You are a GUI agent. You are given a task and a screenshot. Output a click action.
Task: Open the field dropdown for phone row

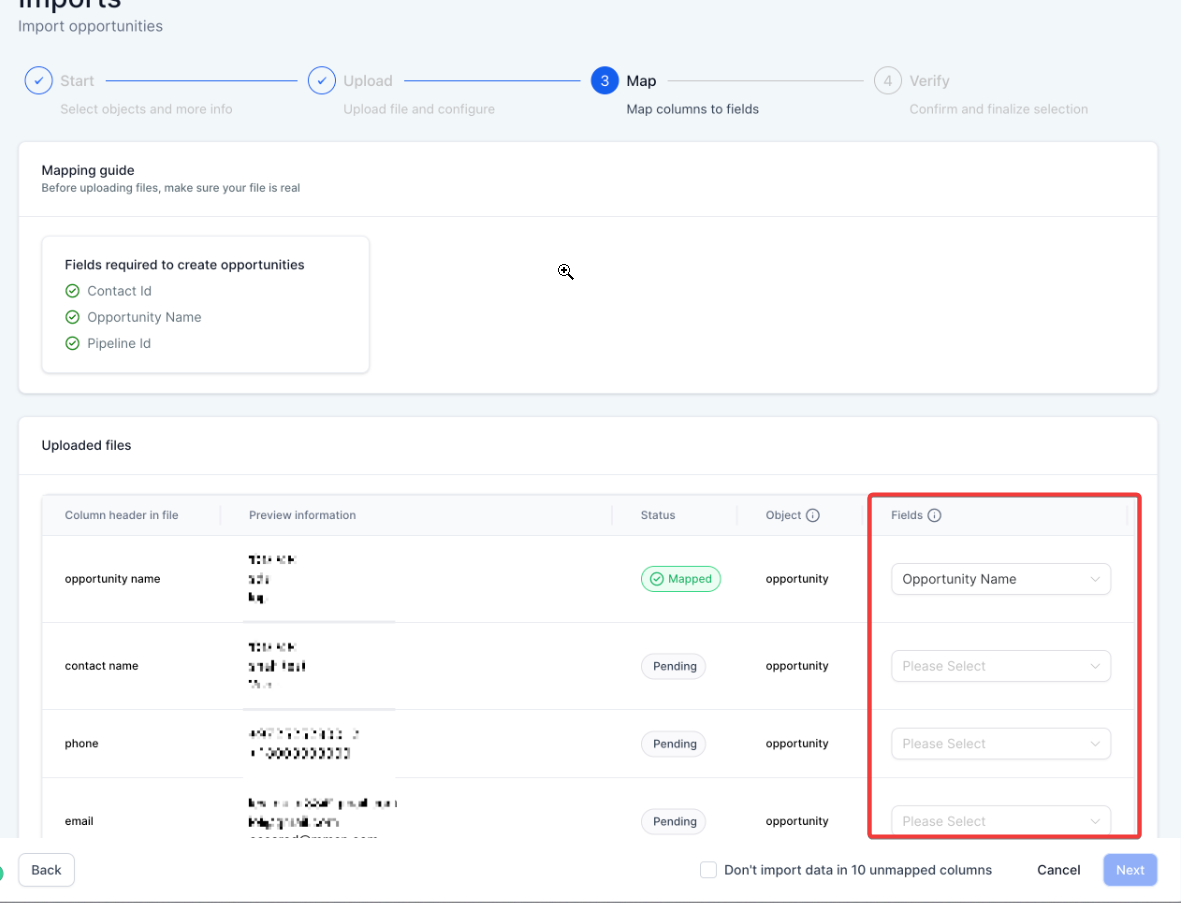tap(1000, 744)
